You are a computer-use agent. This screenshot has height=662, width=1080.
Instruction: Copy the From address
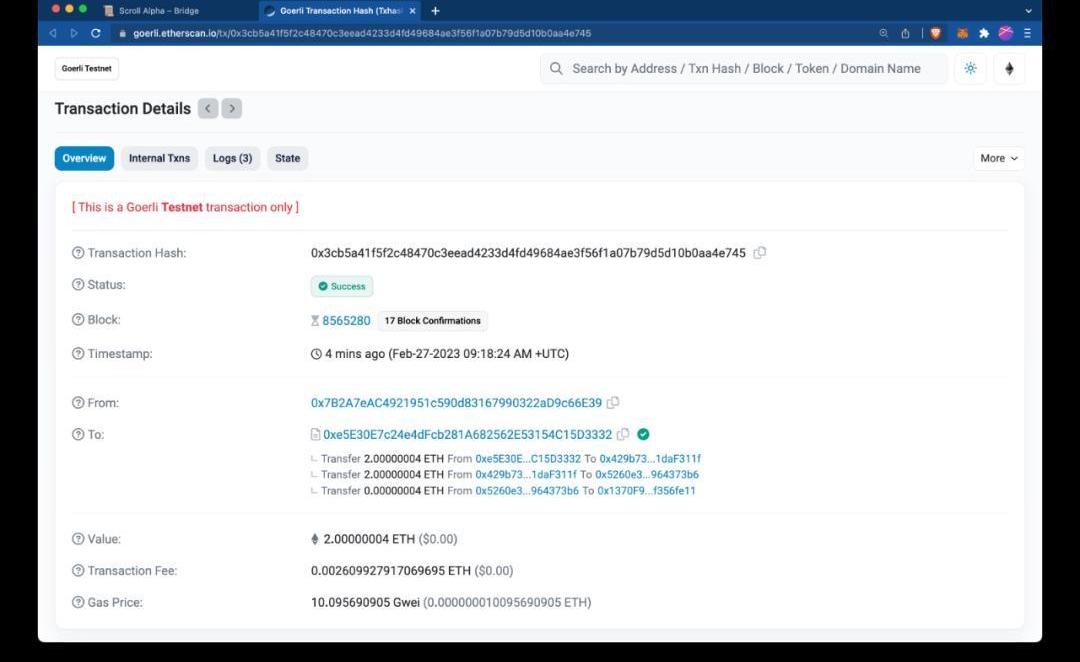coord(613,403)
